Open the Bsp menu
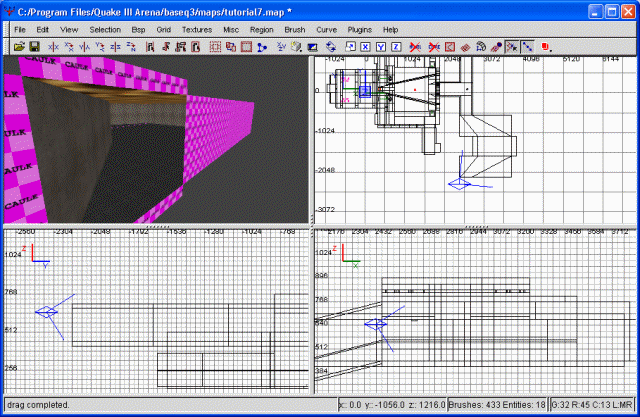Image resolution: width=640 pixels, height=417 pixels. [138, 30]
